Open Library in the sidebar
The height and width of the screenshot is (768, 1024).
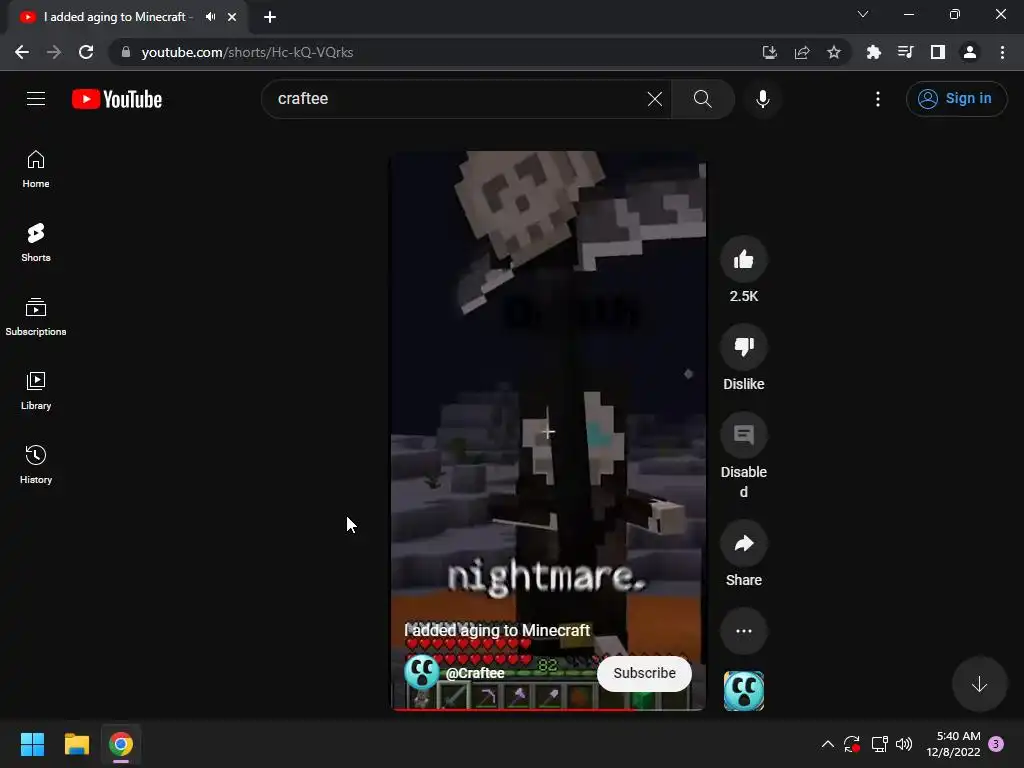[x=36, y=391]
